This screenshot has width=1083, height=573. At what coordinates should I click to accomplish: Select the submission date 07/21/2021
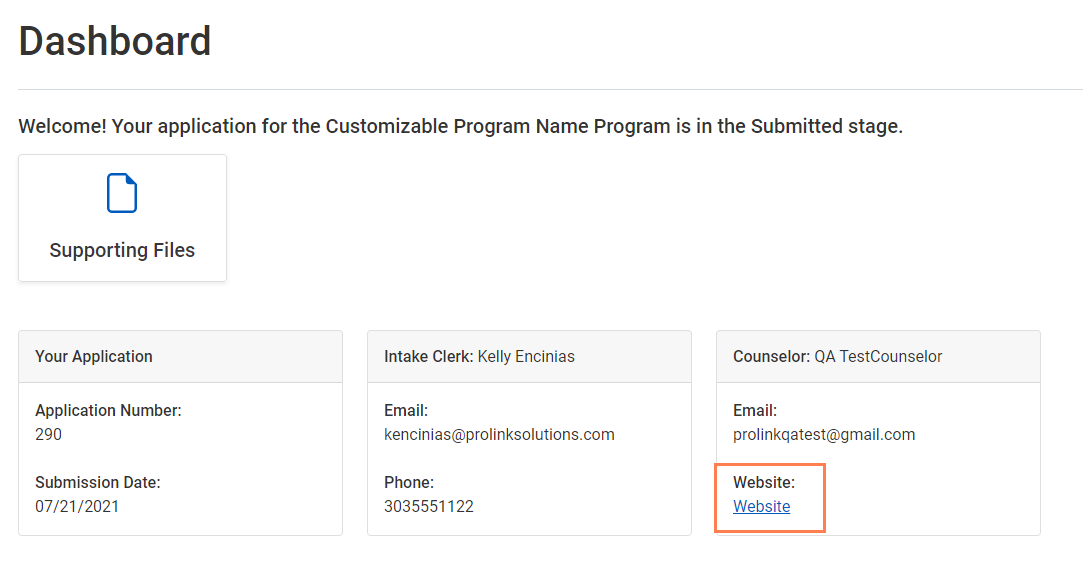(77, 506)
